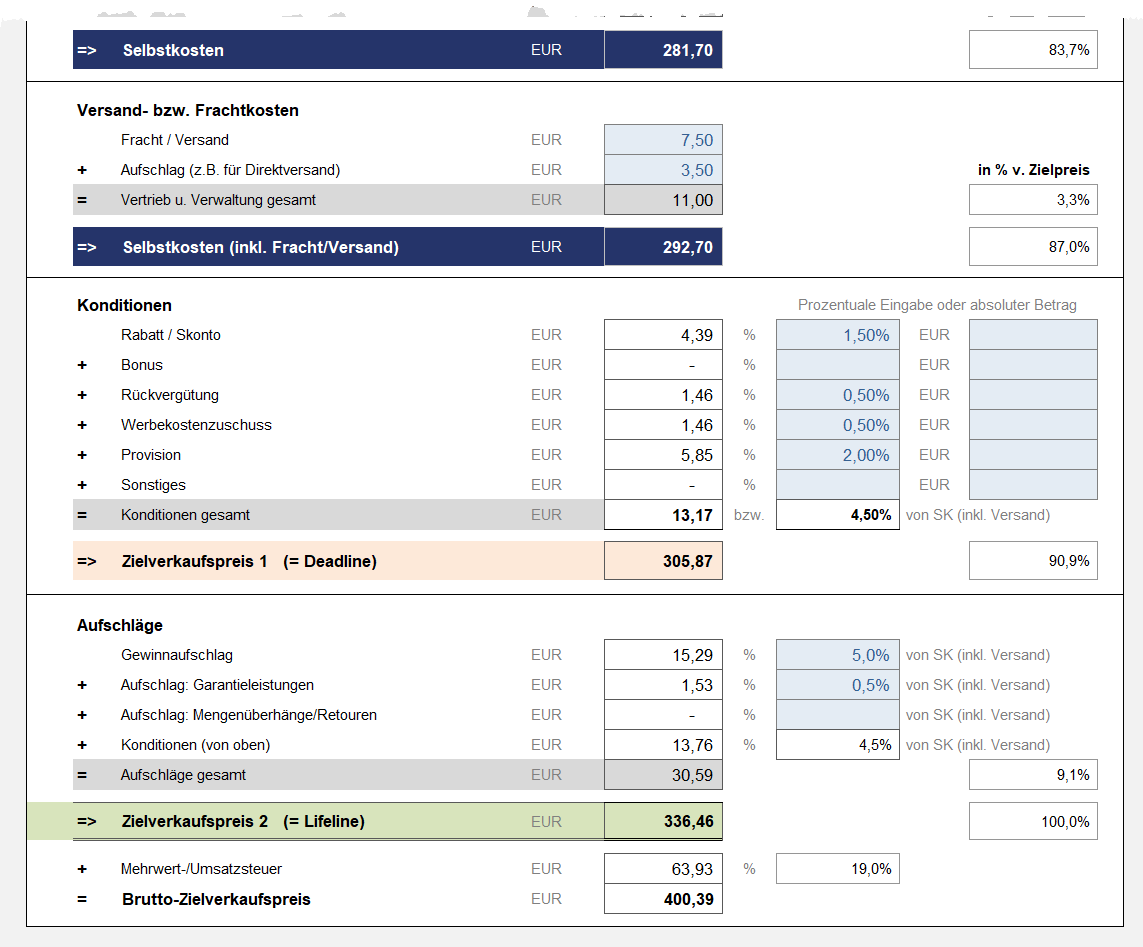Viewport: 1143px width, 947px height.
Task: Select the Garantieleistungen percentage input 0,5%
Action: pyautogui.click(x=837, y=685)
